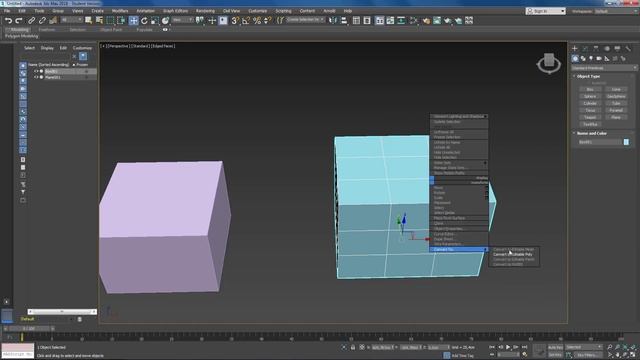Screen dimensions: 640x360
Task: Activate the Select and Move tool
Action: [133, 20]
